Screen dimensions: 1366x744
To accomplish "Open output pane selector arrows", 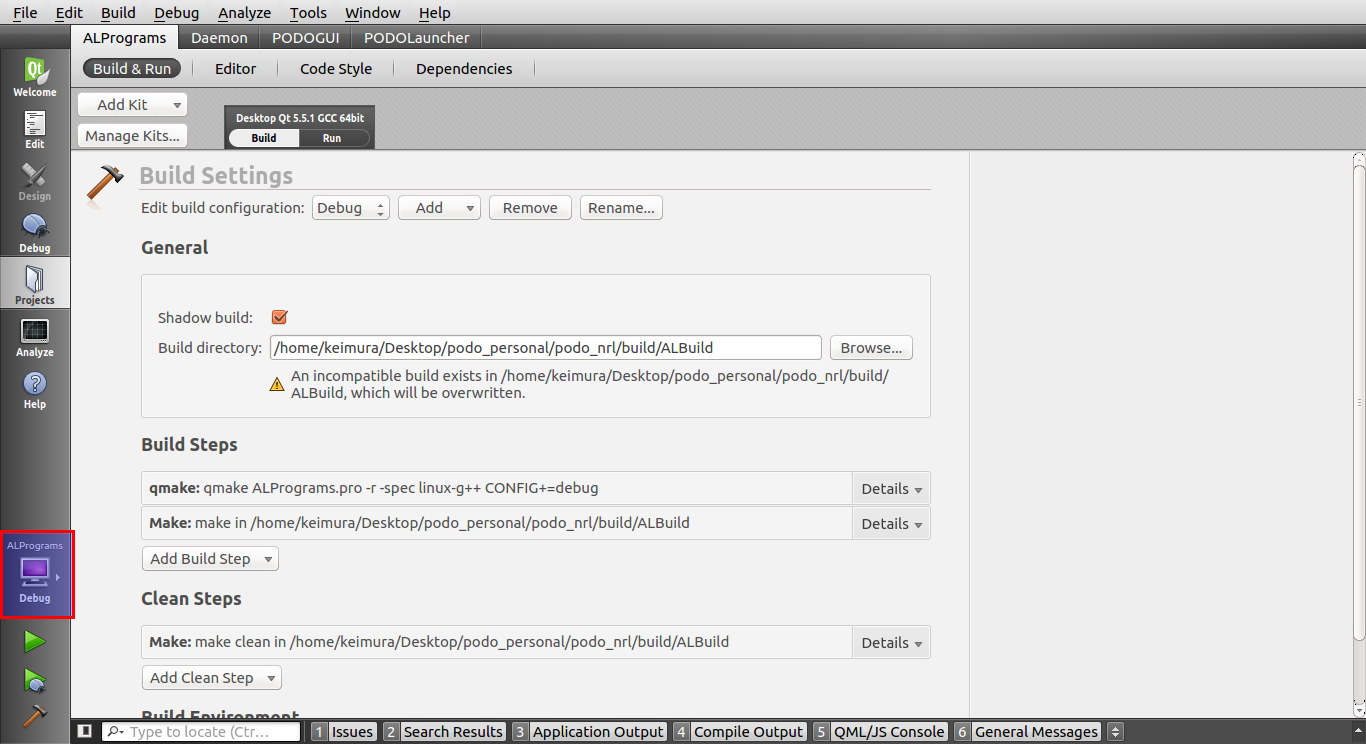I will [1116, 732].
